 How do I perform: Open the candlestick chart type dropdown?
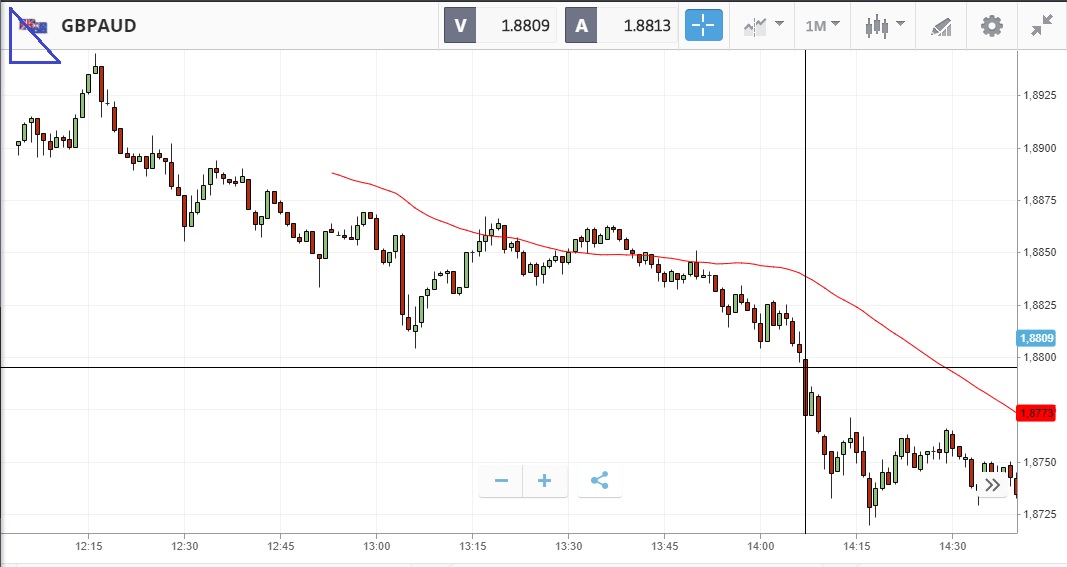[883, 26]
